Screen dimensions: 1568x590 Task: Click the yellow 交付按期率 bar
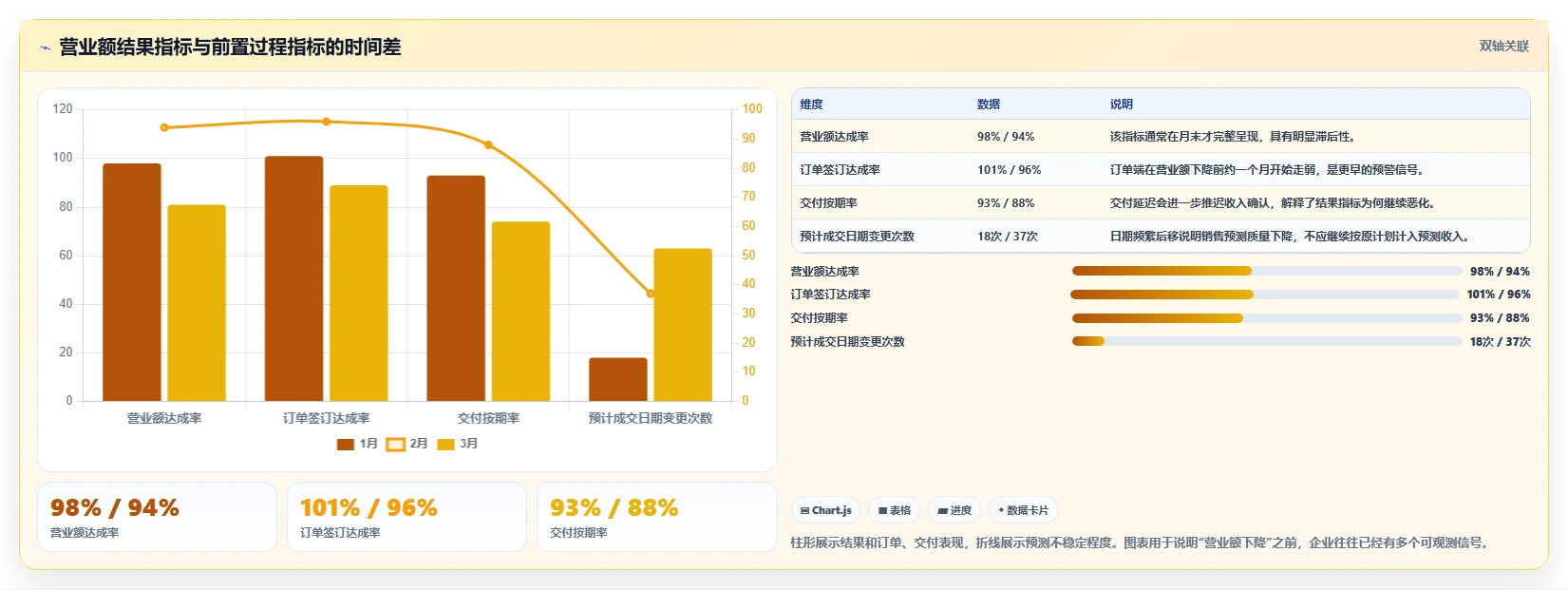pos(520,312)
